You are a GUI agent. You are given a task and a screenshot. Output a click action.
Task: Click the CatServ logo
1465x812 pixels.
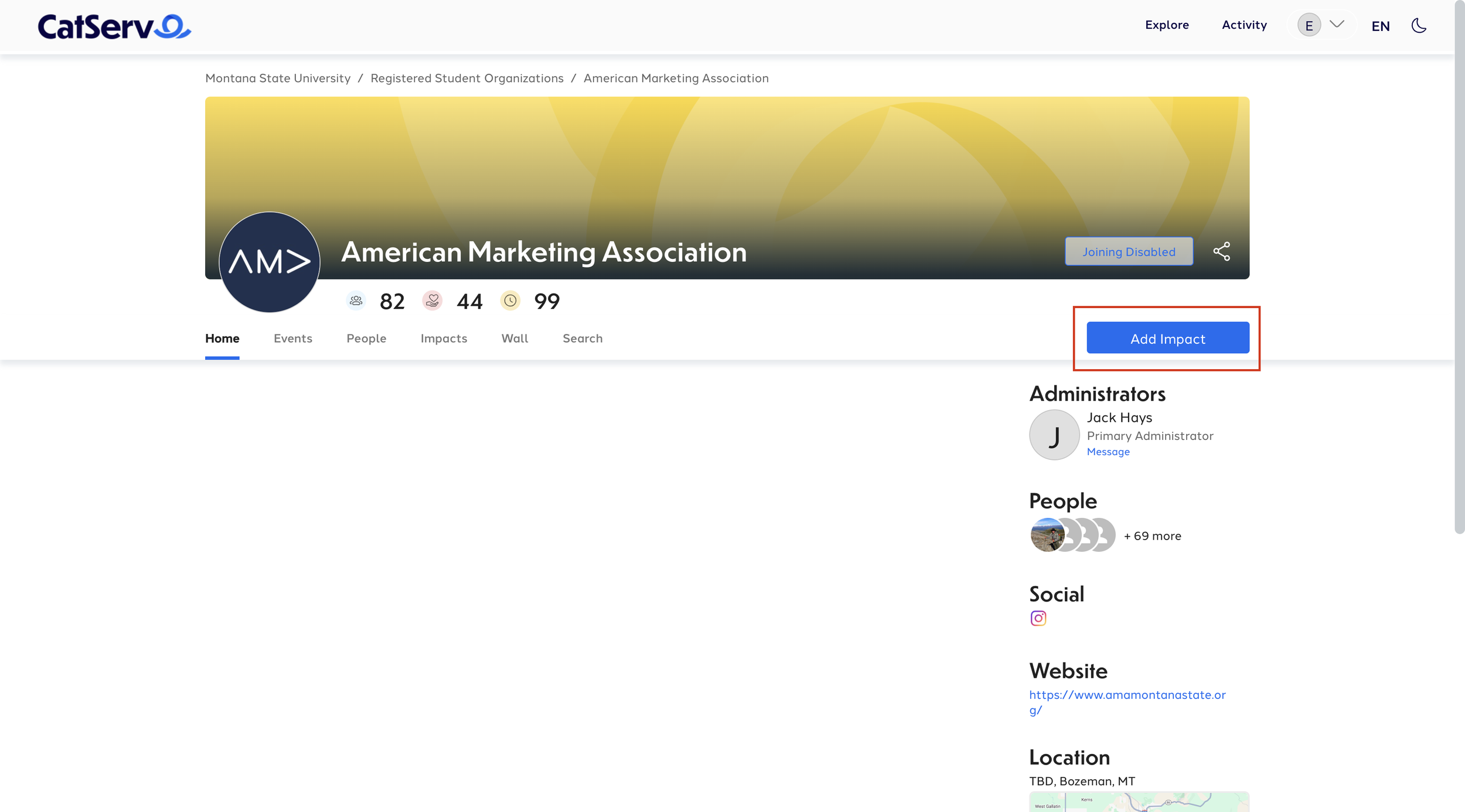click(114, 26)
